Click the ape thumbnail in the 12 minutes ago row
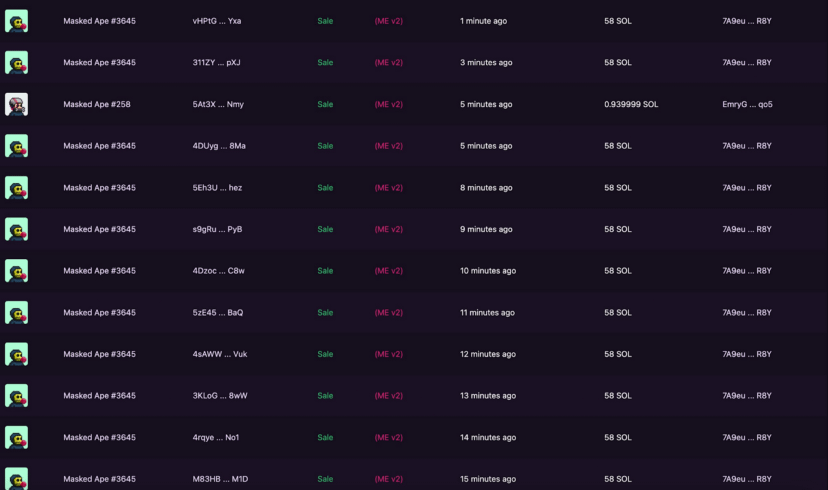This screenshot has height=490, width=828. [16, 354]
